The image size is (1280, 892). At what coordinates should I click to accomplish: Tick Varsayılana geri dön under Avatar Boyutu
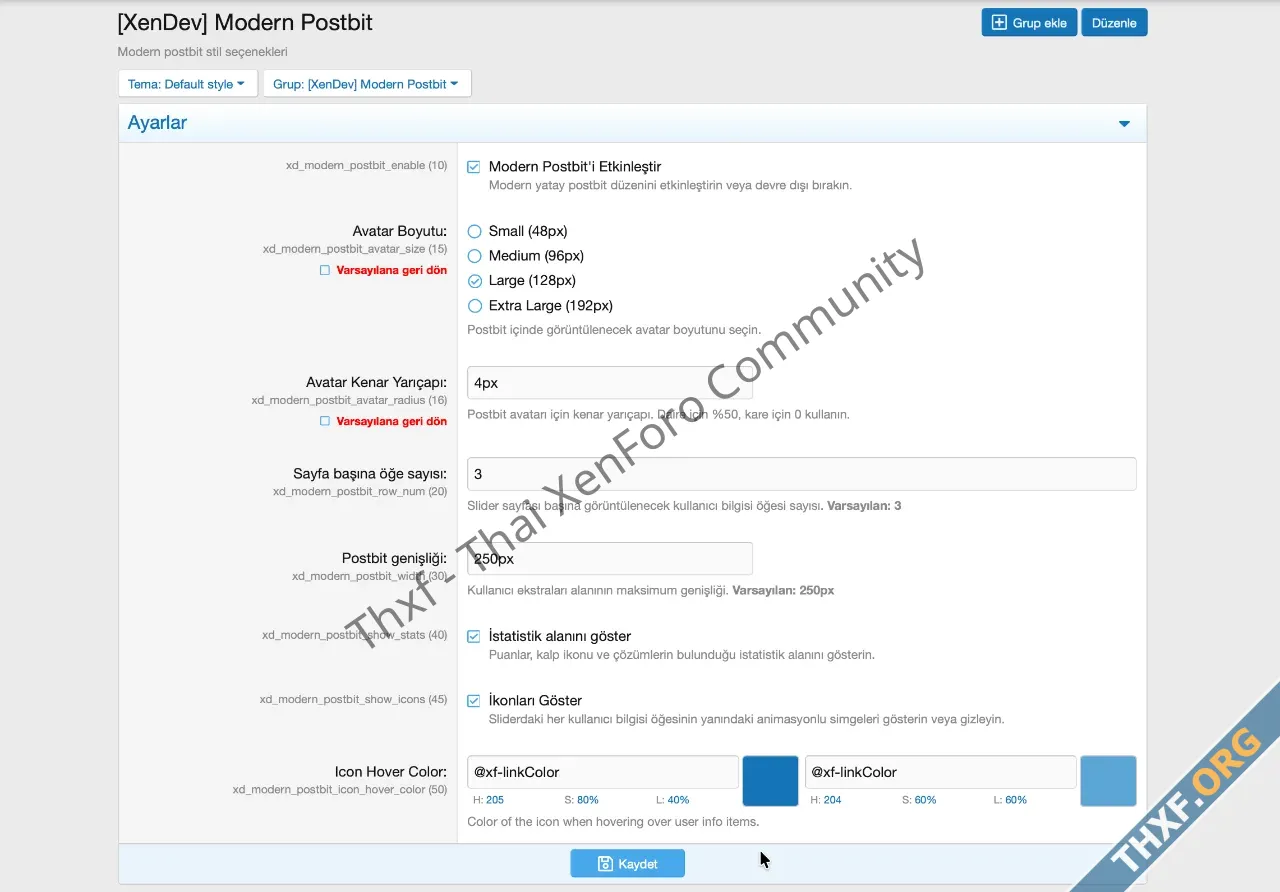pyautogui.click(x=324, y=270)
